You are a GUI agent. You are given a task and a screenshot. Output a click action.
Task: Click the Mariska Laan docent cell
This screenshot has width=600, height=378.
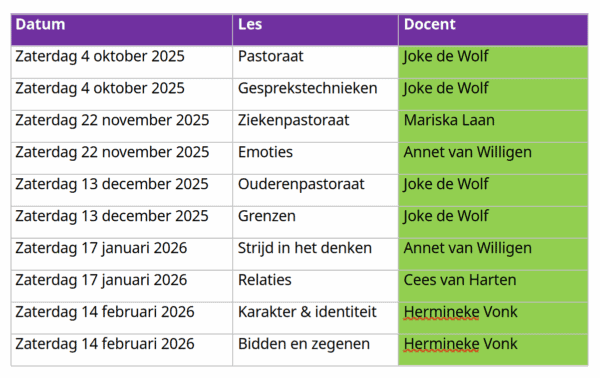pyautogui.click(x=493, y=127)
